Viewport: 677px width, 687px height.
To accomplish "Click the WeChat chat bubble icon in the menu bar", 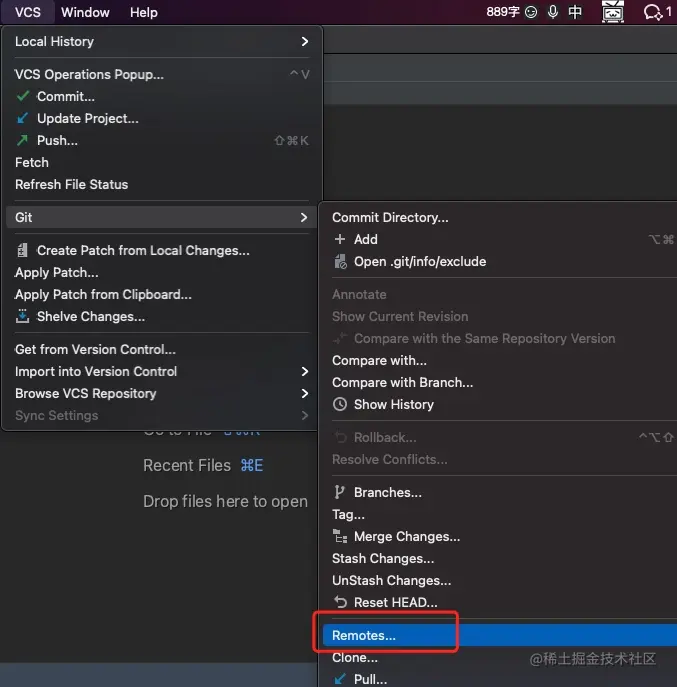I will (652, 12).
